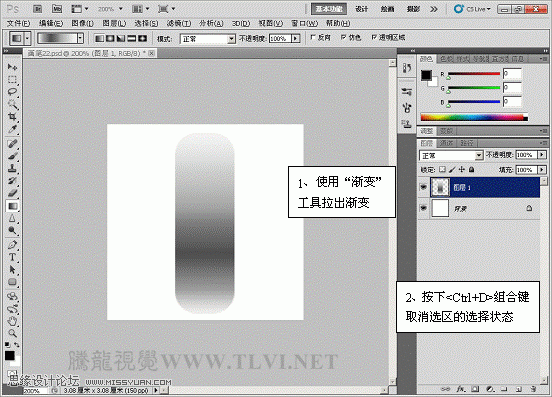Select the Eraser tool
This screenshot has width=552, height=397.
12,193
